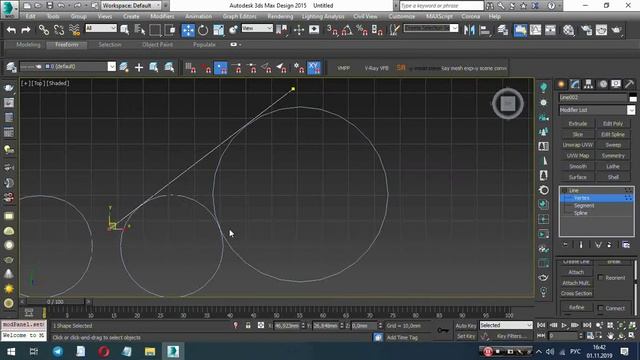Click the Windows Start button
The height and width of the screenshot is (360, 640).
click(11, 351)
